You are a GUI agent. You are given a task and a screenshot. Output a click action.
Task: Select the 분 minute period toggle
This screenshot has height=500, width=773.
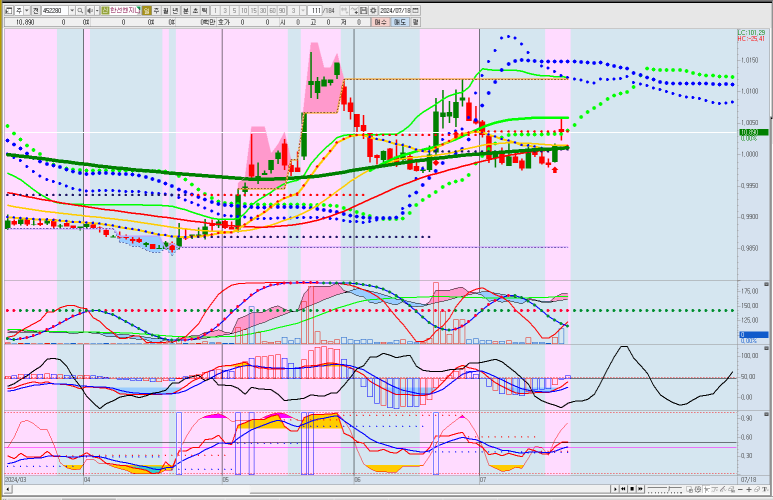[185, 10]
